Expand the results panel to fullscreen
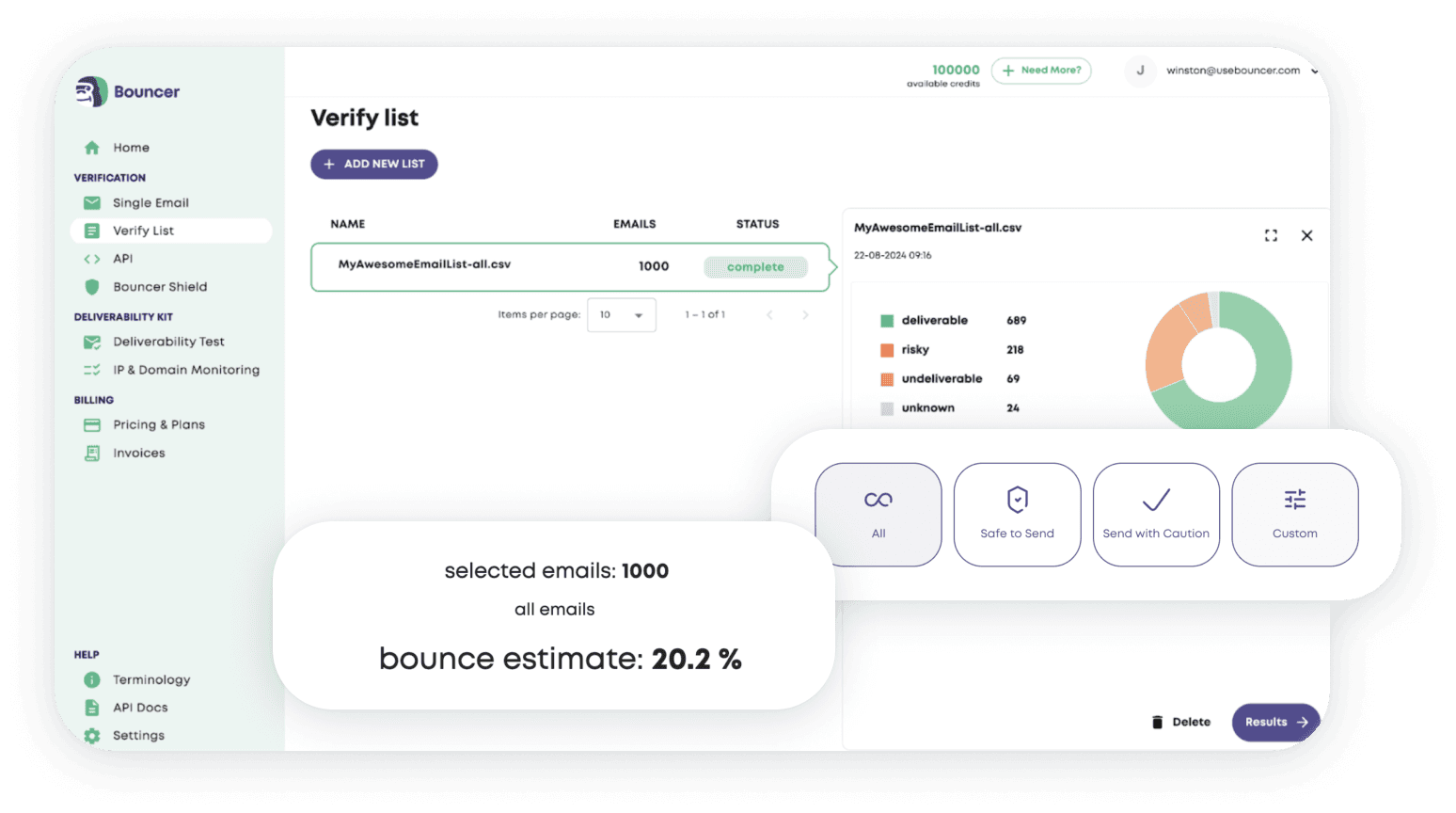Image resolution: width=1456 pixels, height=813 pixels. tap(1271, 235)
